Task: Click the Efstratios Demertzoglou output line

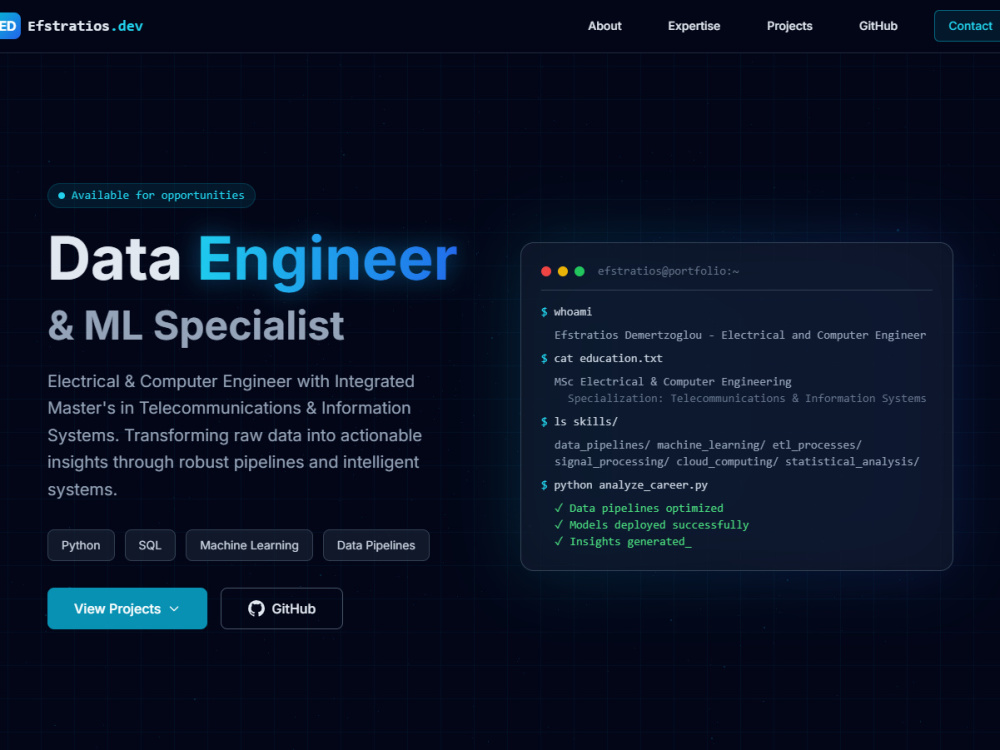Action: [x=740, y=335]
